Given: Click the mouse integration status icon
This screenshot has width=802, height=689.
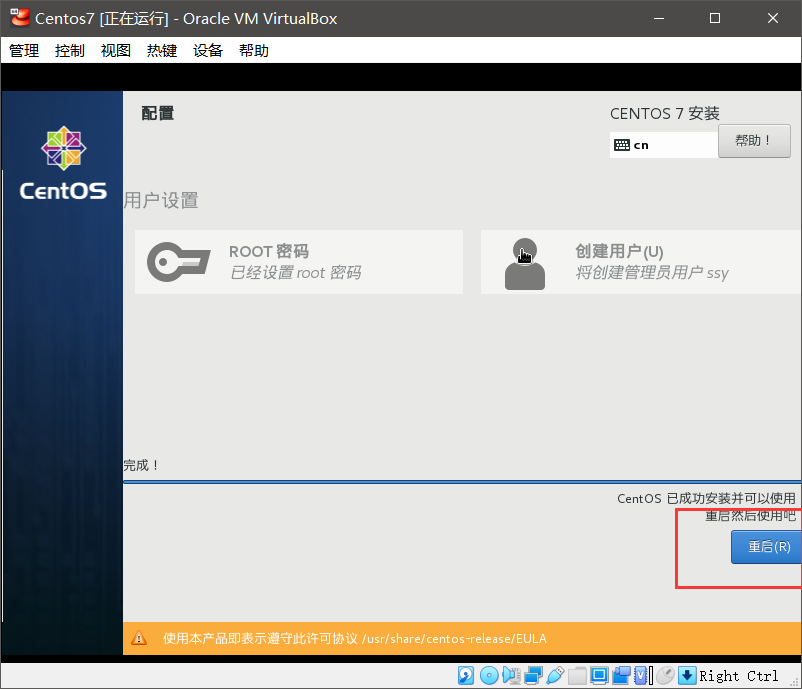Looking at the screenshot, I should tap(665, 675).
